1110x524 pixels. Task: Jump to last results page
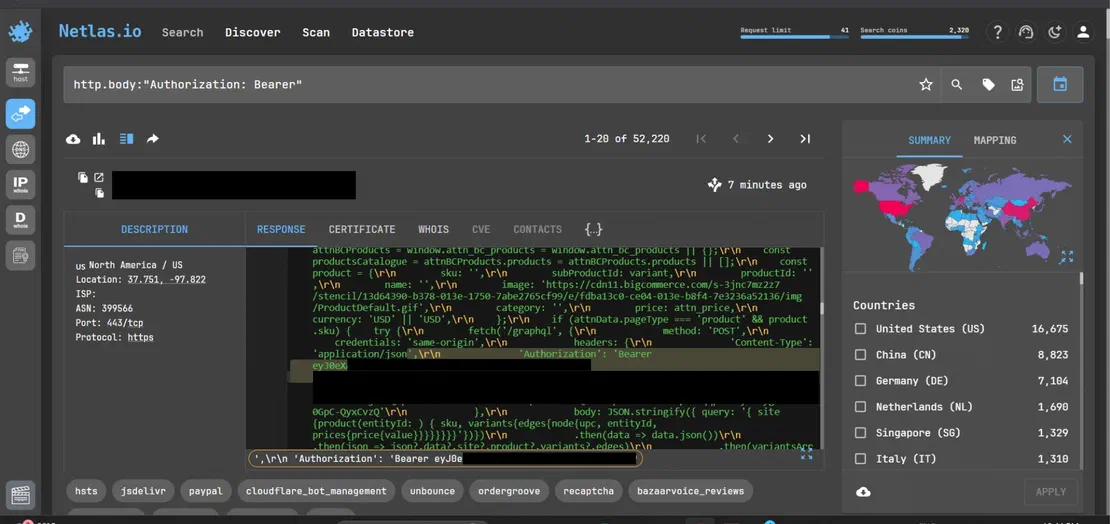click(x=805, y=139)
